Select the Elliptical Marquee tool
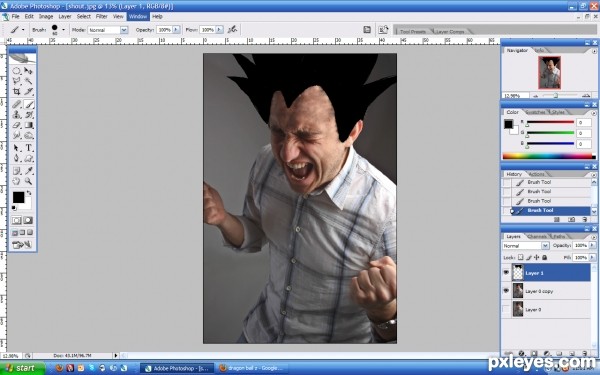Viewport: 600px width, 375px height. click(16, 71)
